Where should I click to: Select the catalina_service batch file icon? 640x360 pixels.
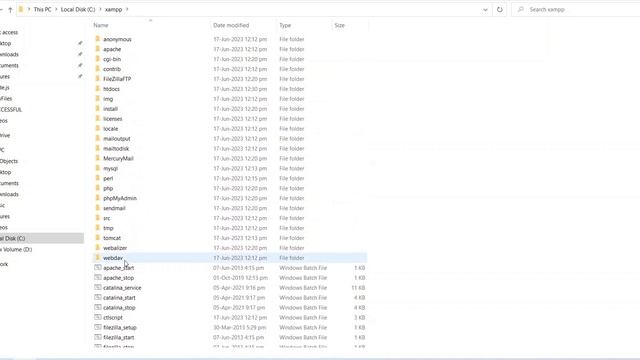(98, 287)
